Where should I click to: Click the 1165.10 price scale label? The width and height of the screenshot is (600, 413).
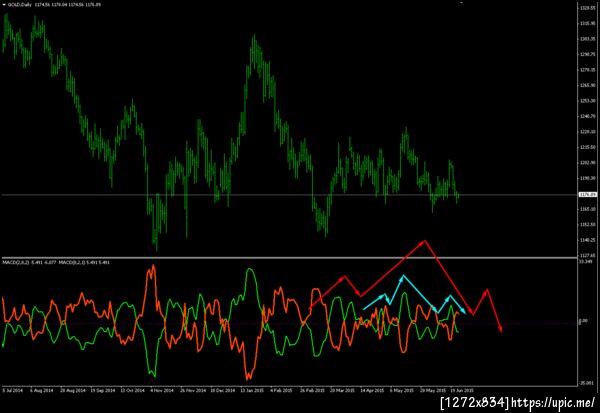[x=587, y=209]
